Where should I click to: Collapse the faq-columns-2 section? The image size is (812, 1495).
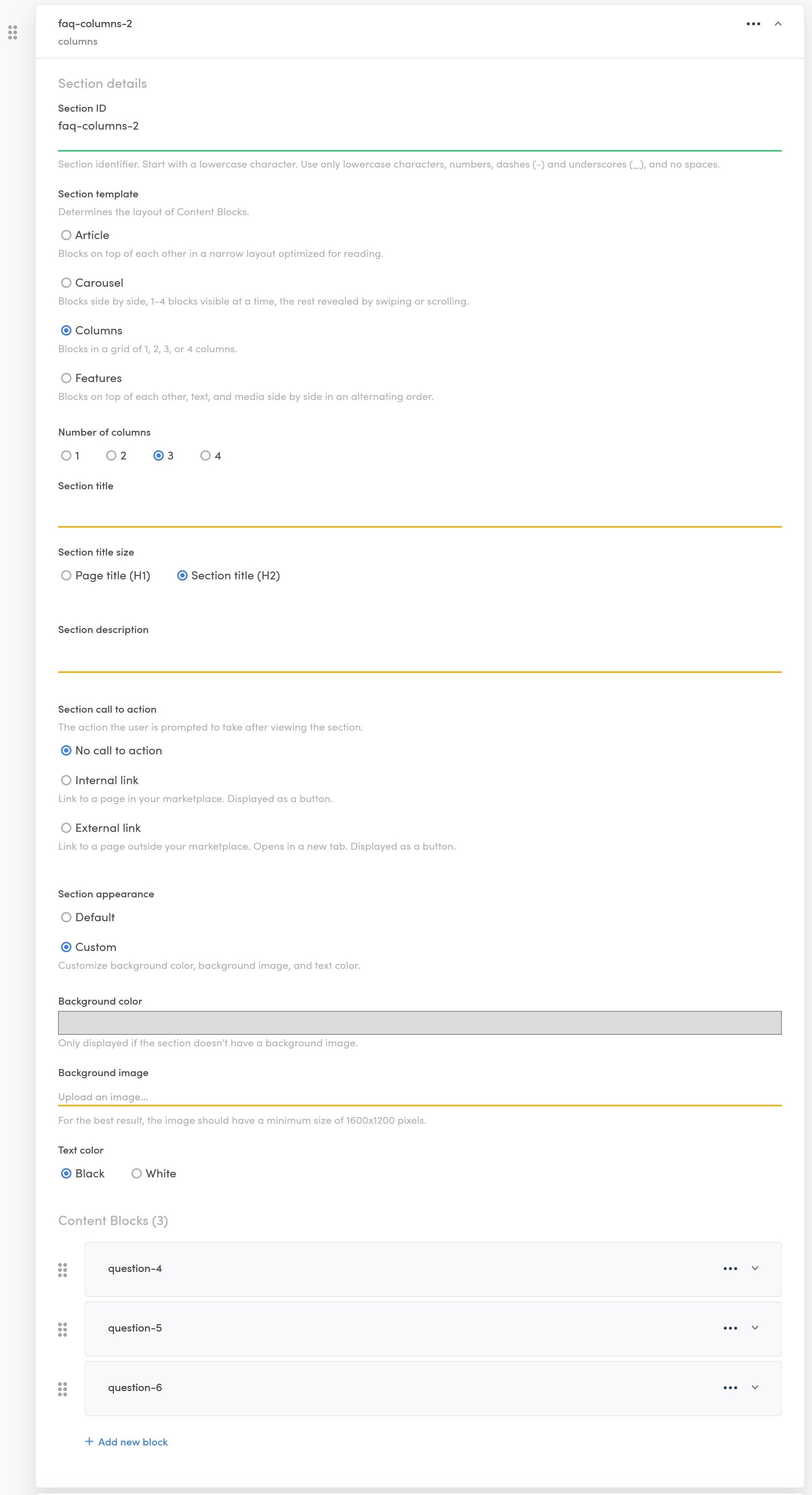(778, 24)
